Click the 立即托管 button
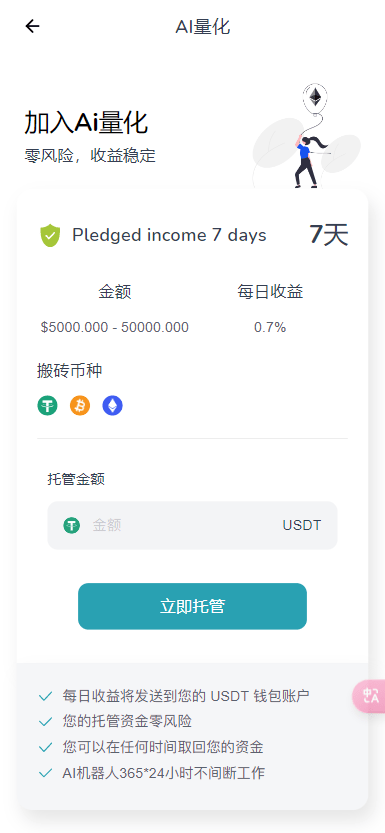Image resolution: width=385 pixels, height=833 pixels. click(x=192, y=606)
